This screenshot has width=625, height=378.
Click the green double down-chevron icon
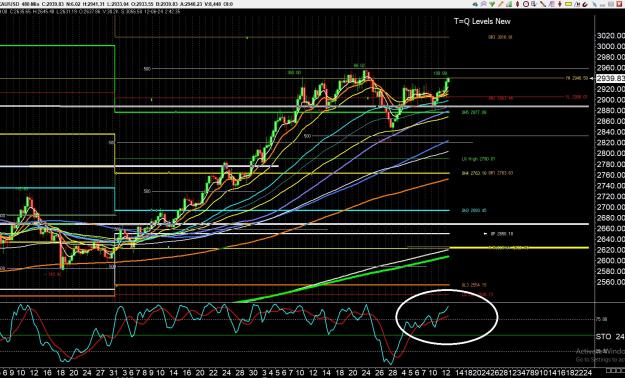(492, 4)
